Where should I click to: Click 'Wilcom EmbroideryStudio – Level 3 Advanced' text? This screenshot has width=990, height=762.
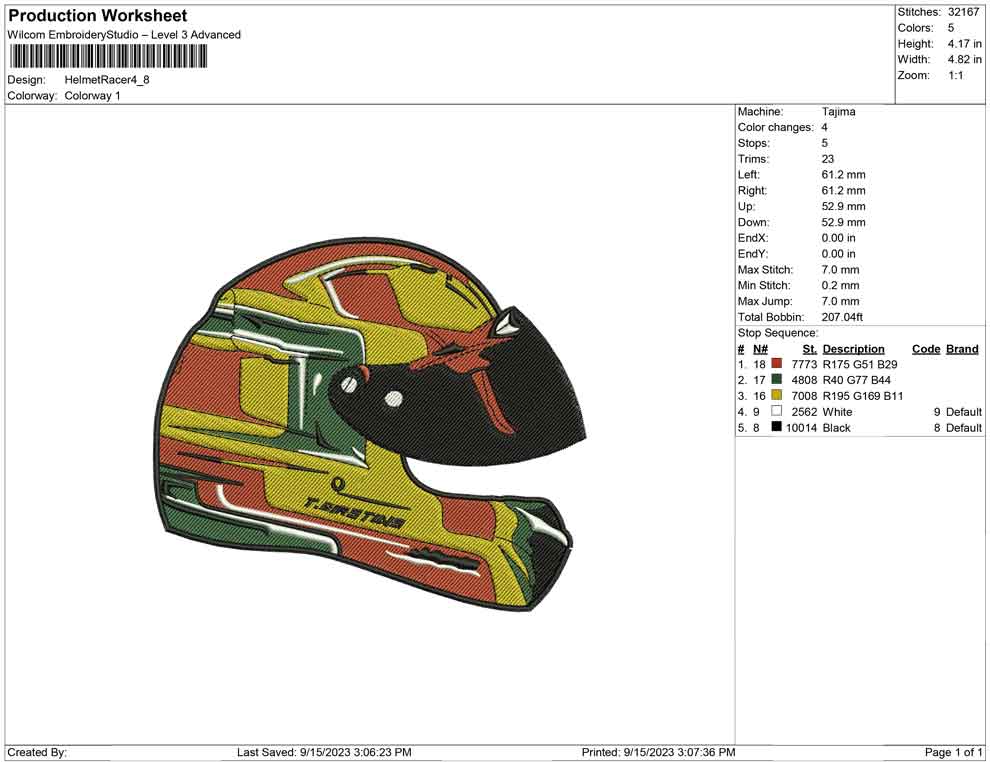click(x=124, y=35)
